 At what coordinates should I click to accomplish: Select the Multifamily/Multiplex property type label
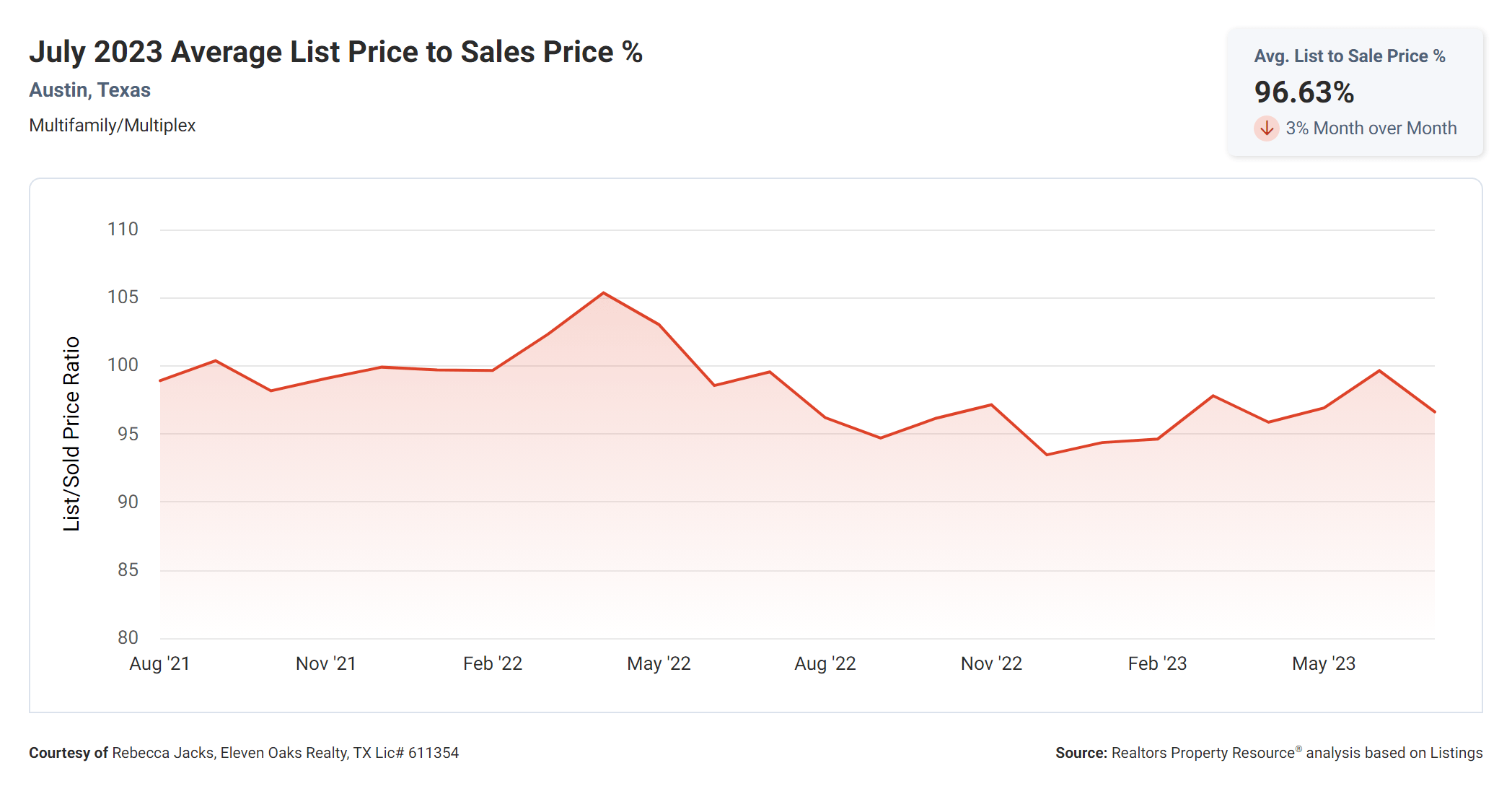[x=112, y=126]
